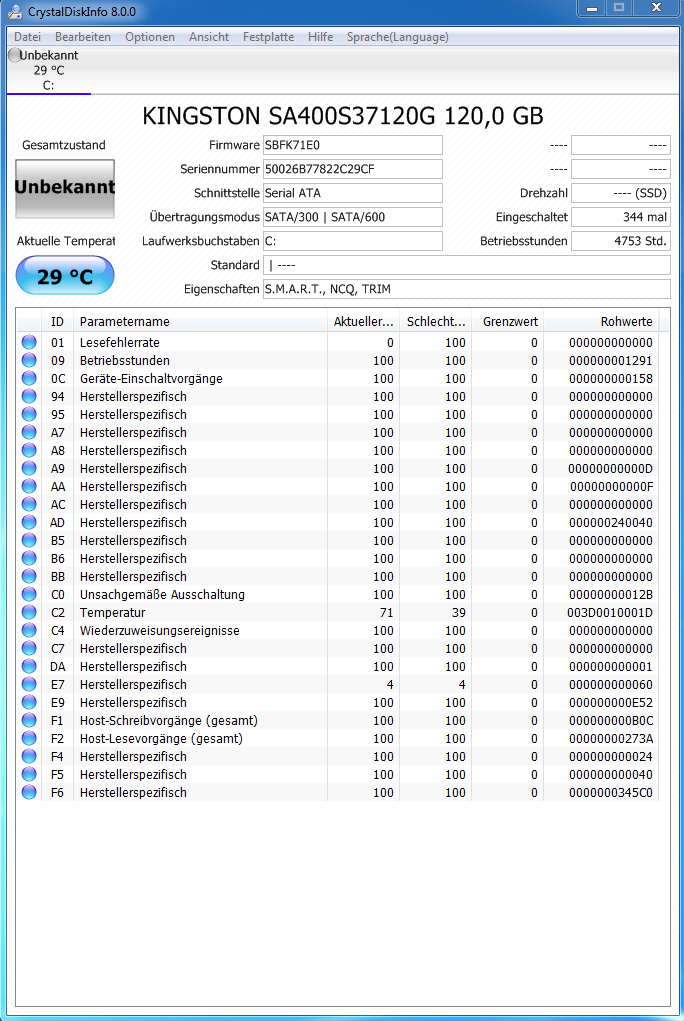Click the ID column header

[57, 322]
